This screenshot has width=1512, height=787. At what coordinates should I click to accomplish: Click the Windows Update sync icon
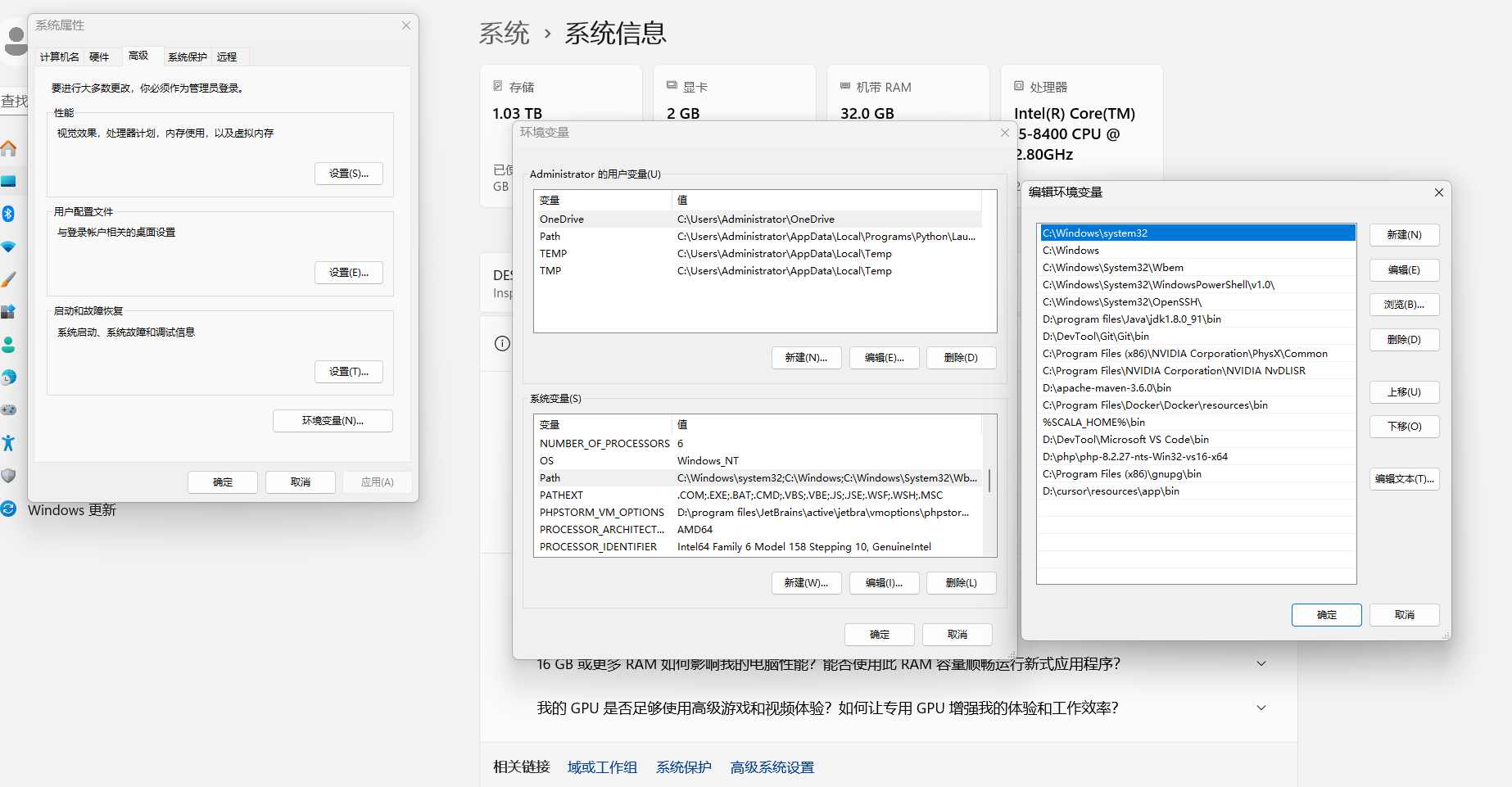(x=9, y=509)
